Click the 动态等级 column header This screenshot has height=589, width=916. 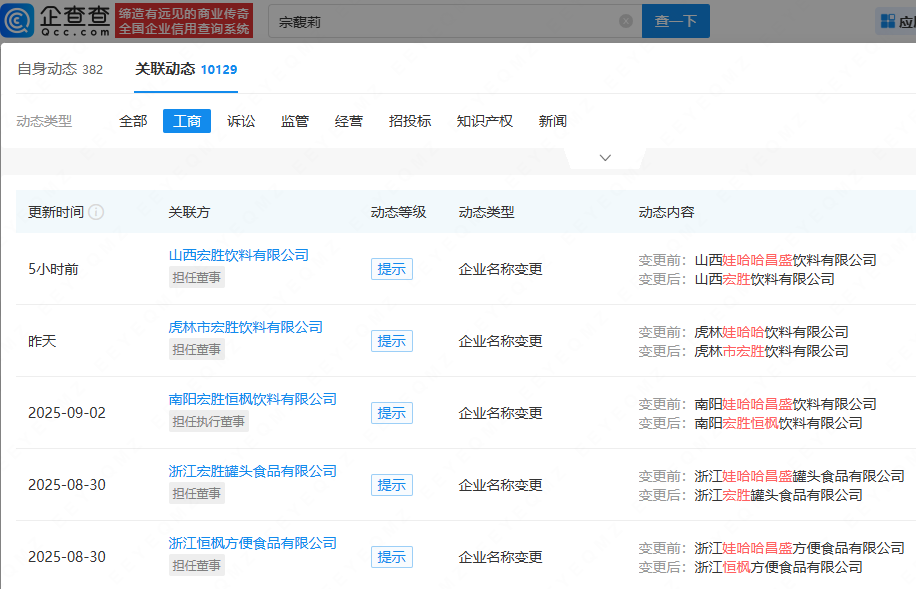point(398,212)
